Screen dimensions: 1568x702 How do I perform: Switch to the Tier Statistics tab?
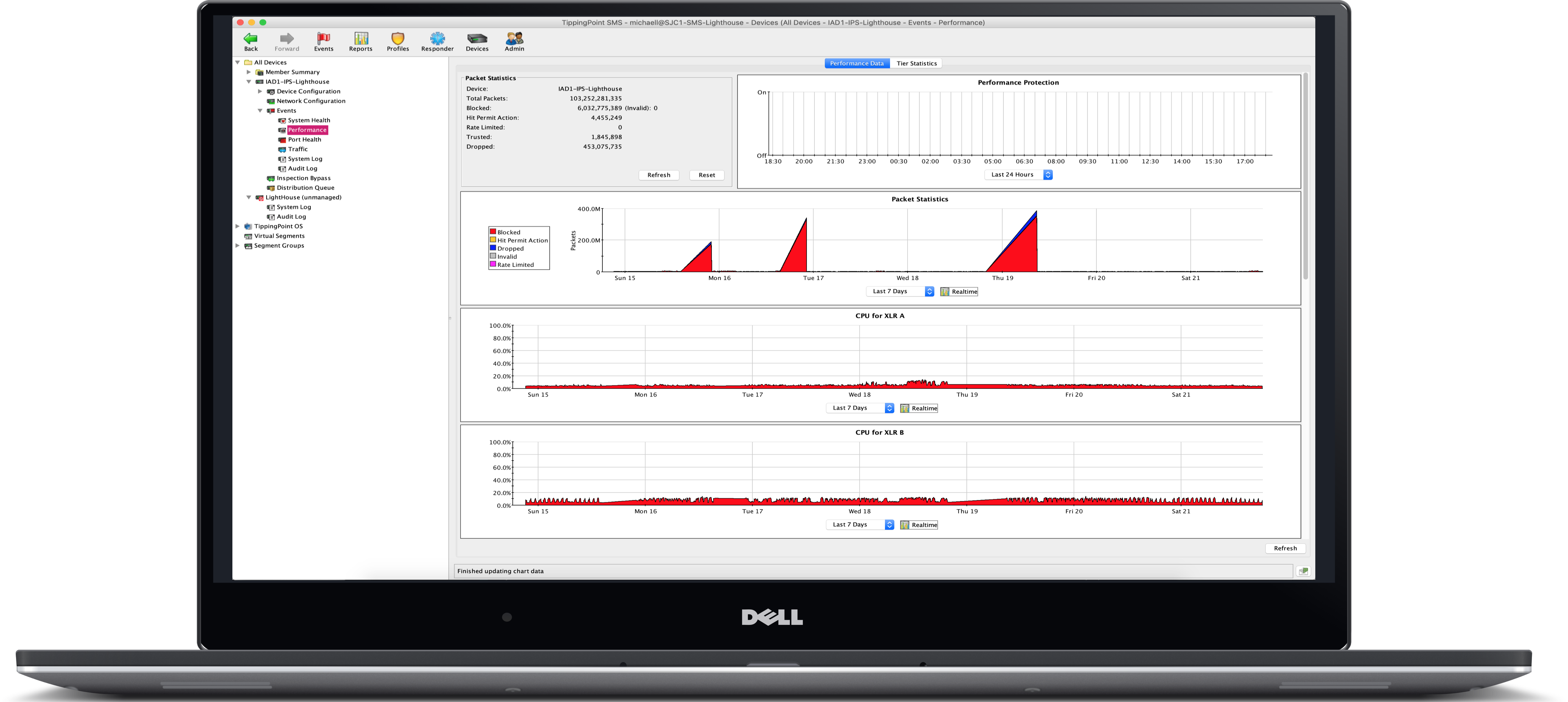(916, 63)
